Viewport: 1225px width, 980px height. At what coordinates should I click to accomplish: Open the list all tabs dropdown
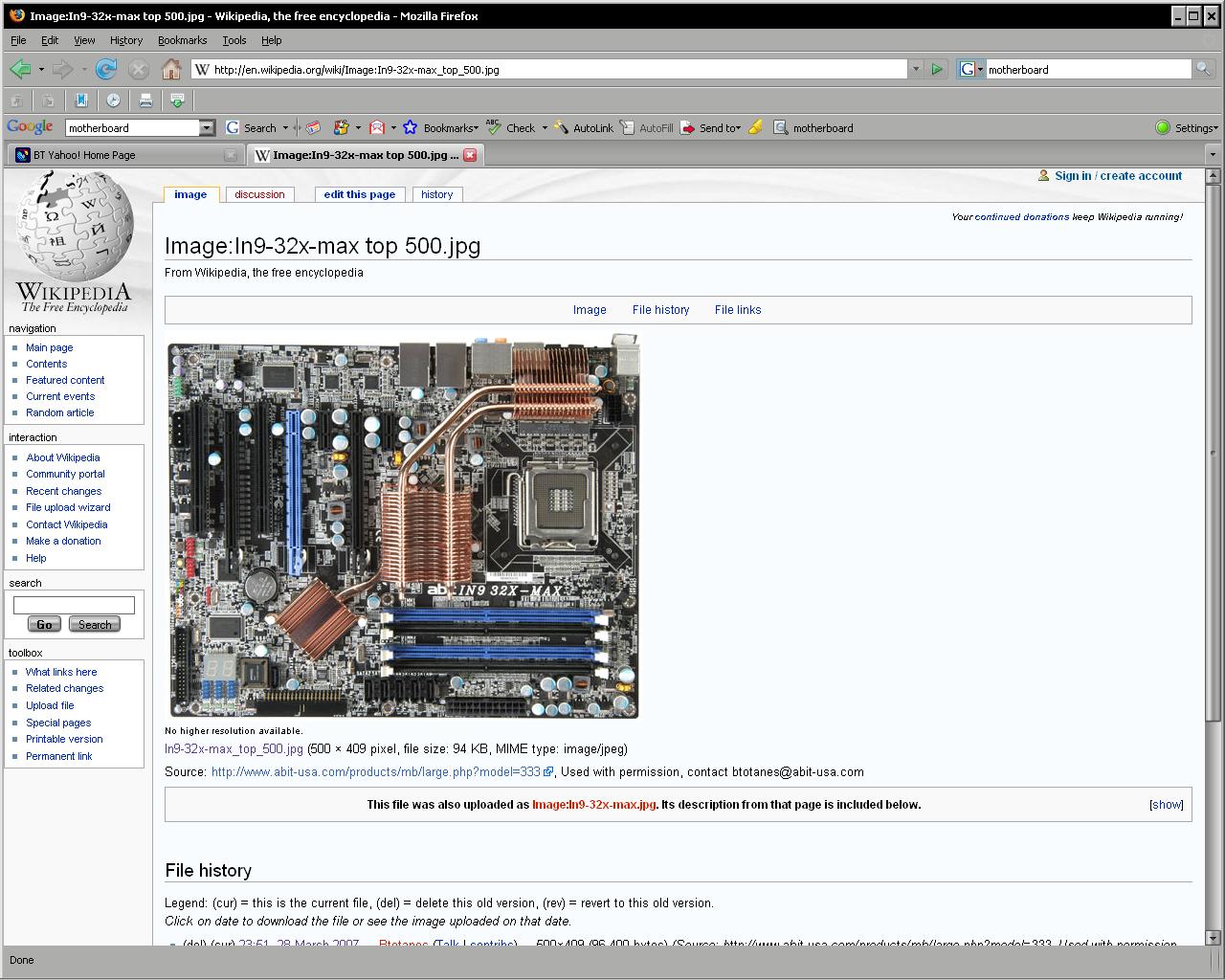(1212, 154)
